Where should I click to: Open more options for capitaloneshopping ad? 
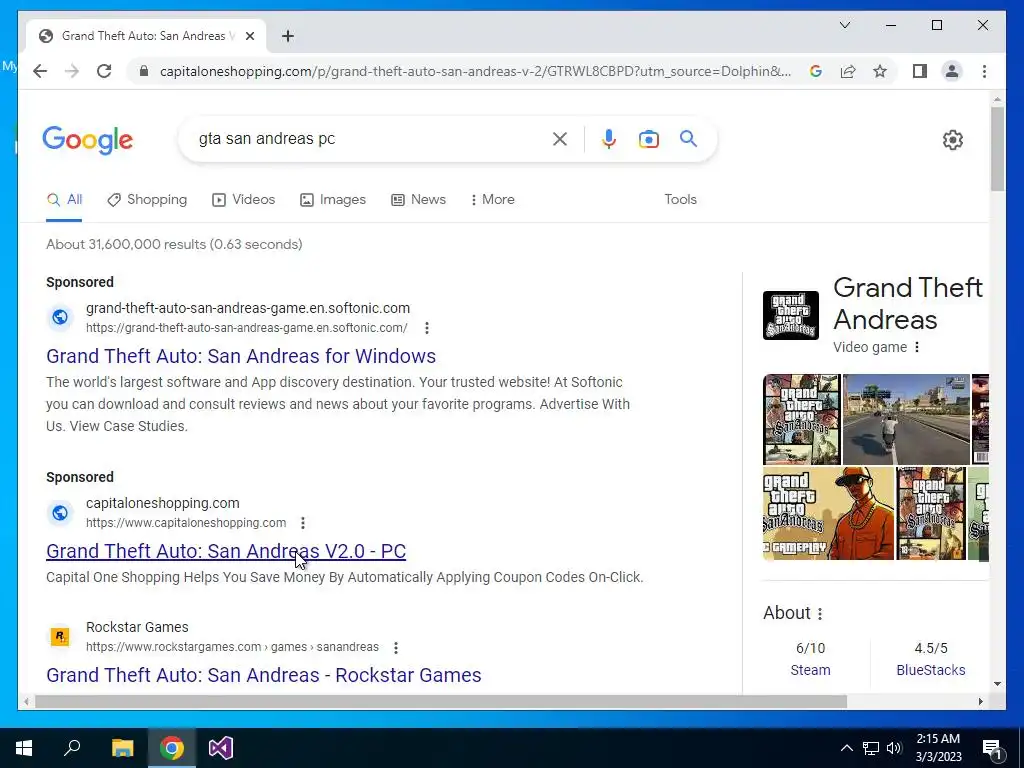[302, 522]
